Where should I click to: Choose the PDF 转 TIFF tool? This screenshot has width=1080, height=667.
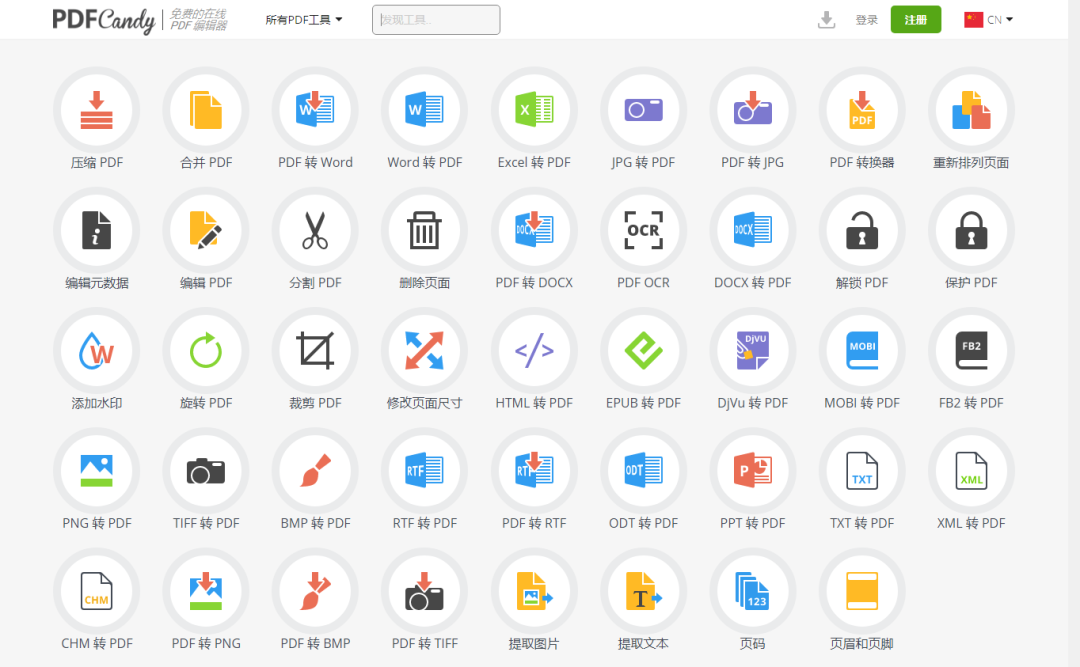pos(424,591)
